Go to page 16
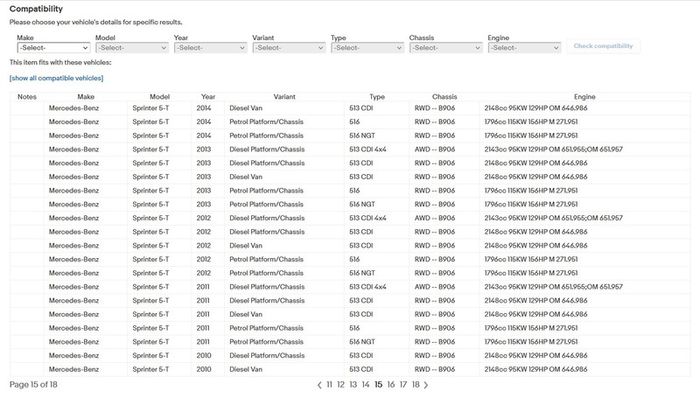The width and height of the screenshot is (700, 397). tap(391, 384)
